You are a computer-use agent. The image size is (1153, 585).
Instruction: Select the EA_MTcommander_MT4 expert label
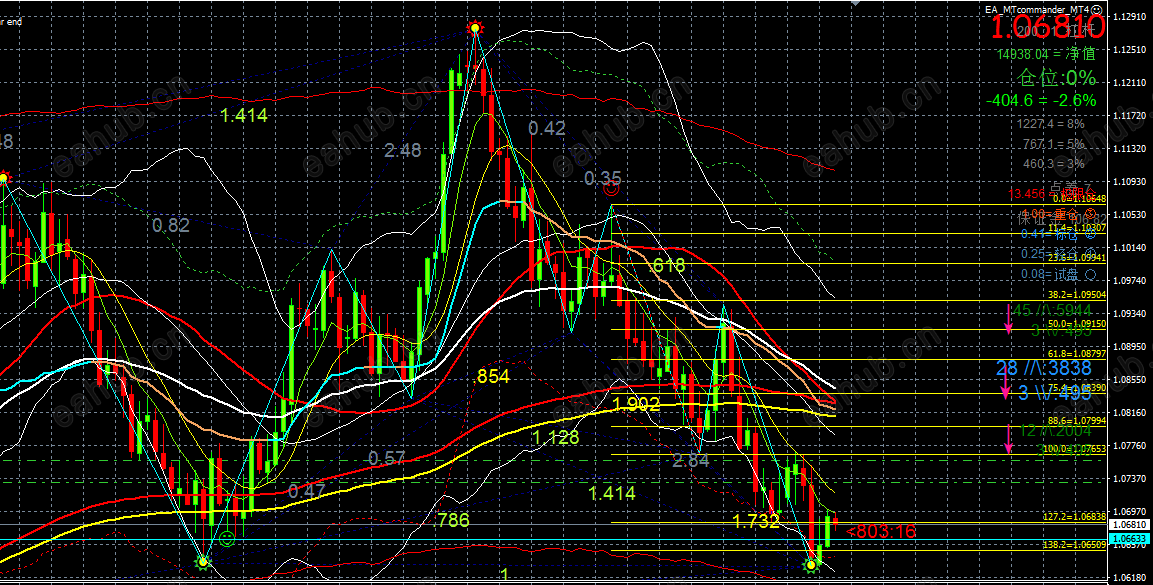coord(1037,9)
